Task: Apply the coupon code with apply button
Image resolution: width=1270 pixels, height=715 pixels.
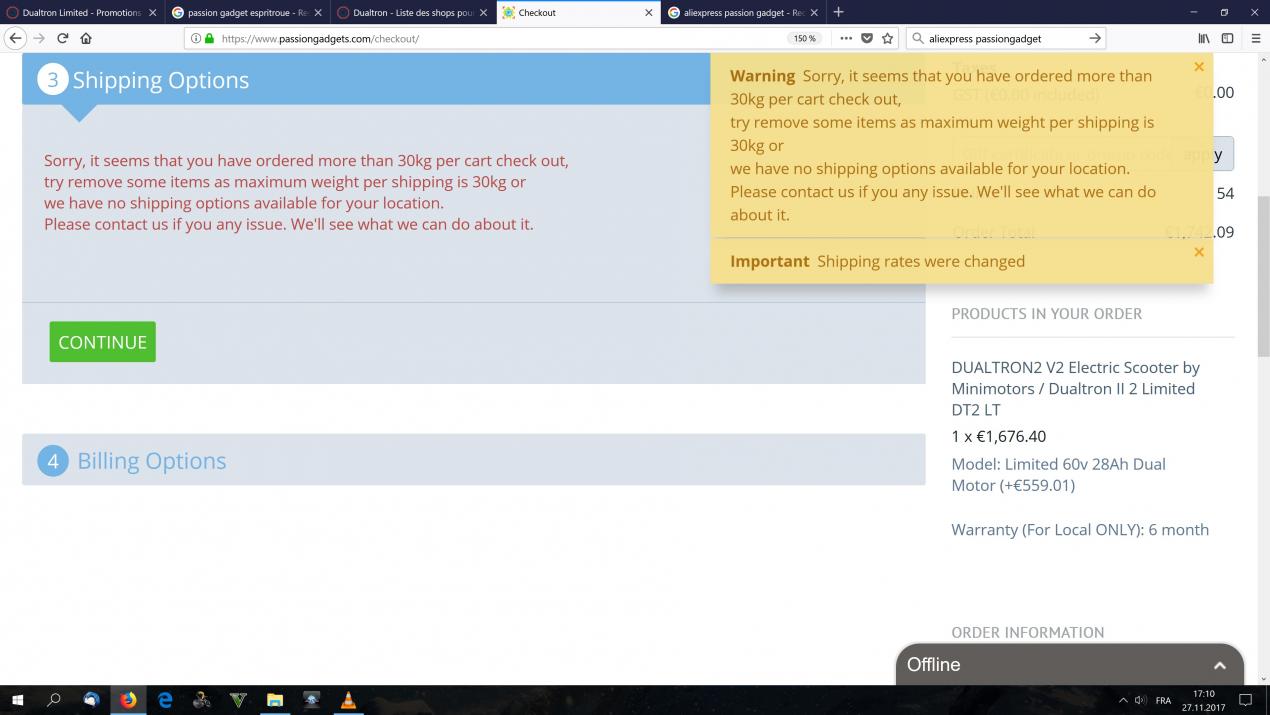Action: tap(1202, 154)
